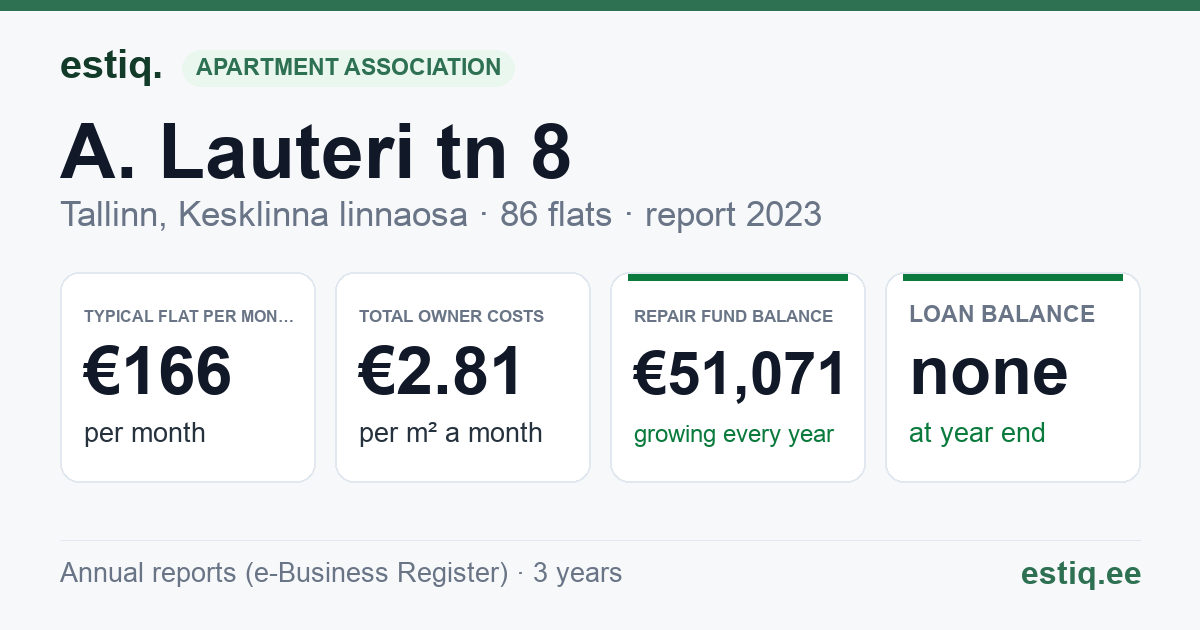Click the REPAIR FUND BALANCE label
The width and height of the screenshot is (1200, 630).
point(734,316)
